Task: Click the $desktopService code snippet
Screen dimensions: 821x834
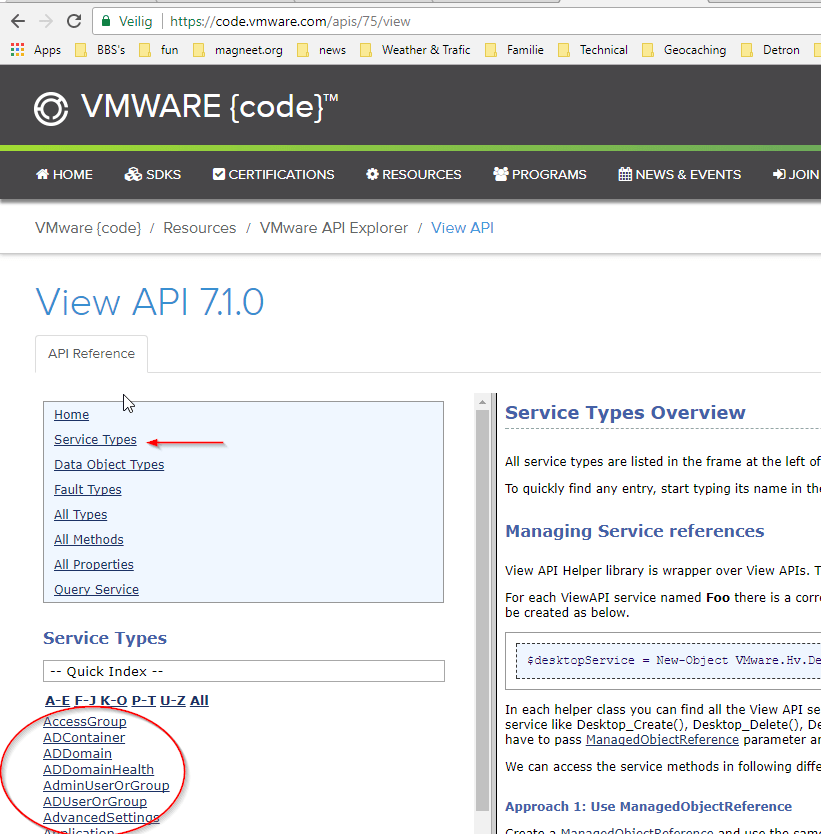Action: [x=673, y=661]
